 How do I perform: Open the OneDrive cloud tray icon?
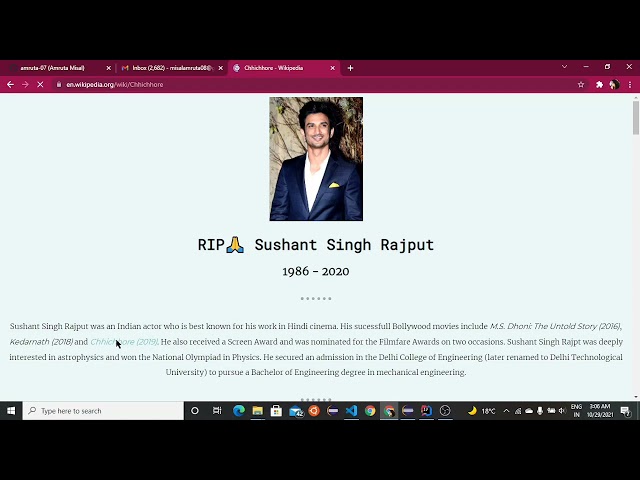(529, 411)
